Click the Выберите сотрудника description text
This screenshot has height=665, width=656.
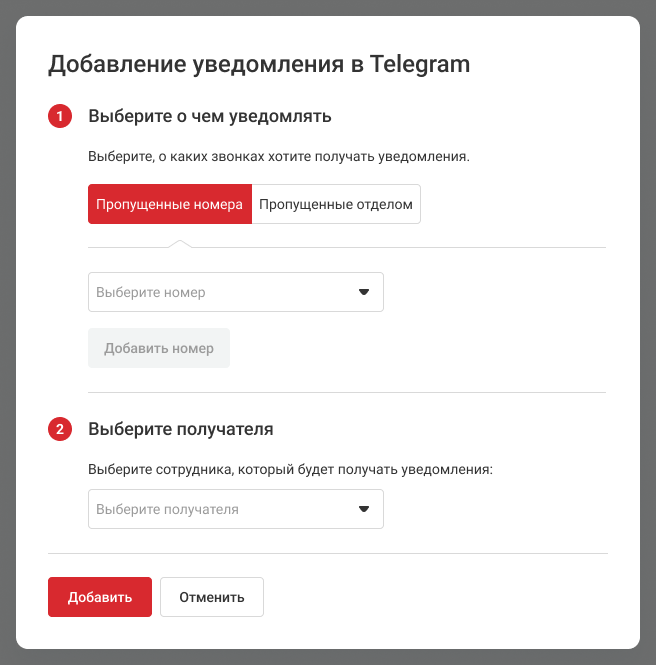click(x=291, y=470)
